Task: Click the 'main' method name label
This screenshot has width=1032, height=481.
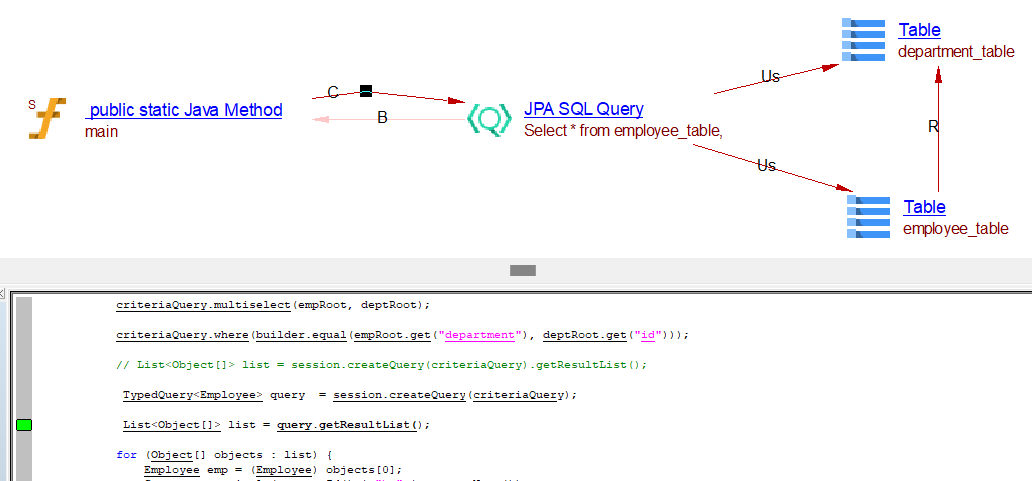Action: point(101,131)
